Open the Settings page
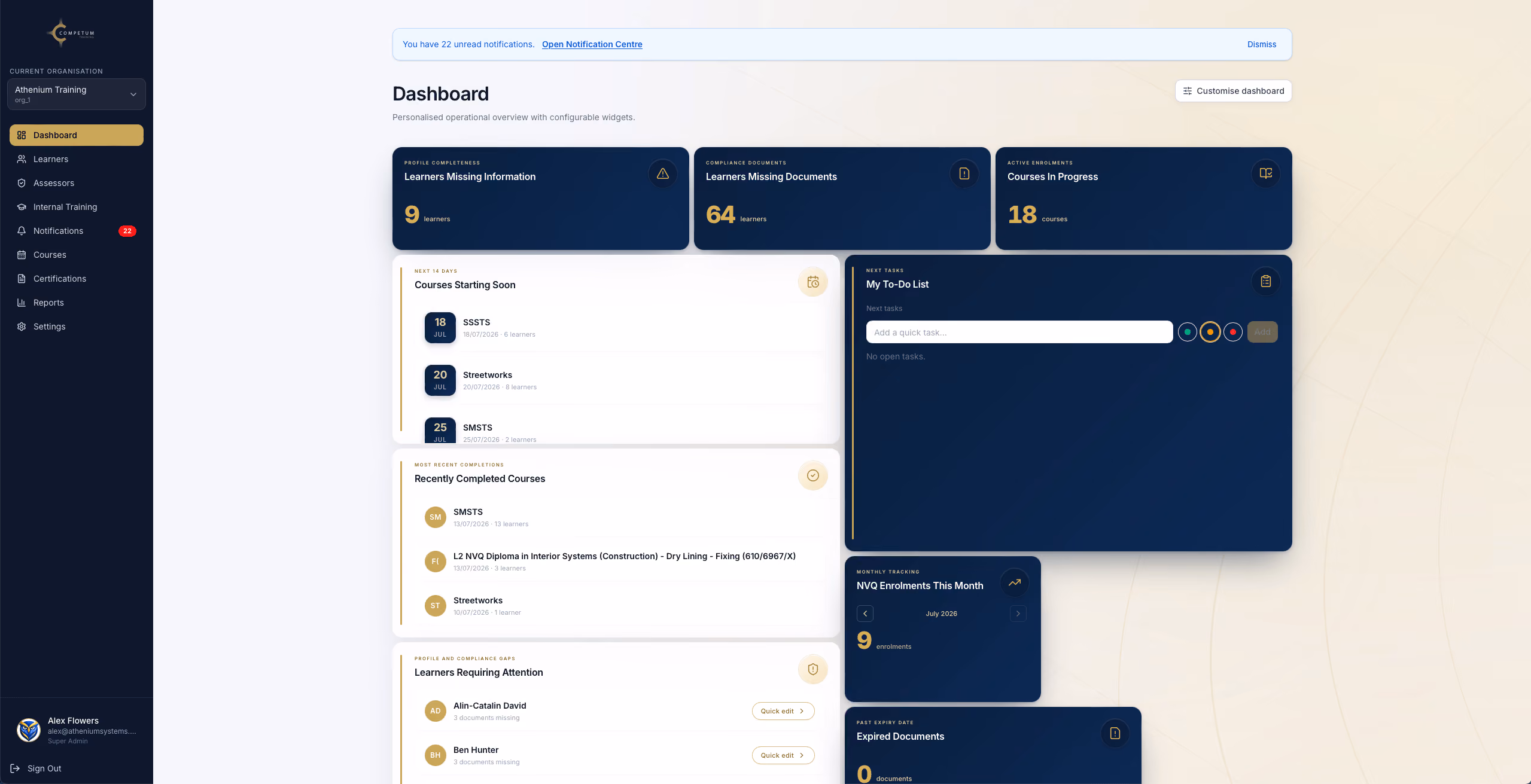The height and width of the screenshot is (784, 1531). point(77,327)
